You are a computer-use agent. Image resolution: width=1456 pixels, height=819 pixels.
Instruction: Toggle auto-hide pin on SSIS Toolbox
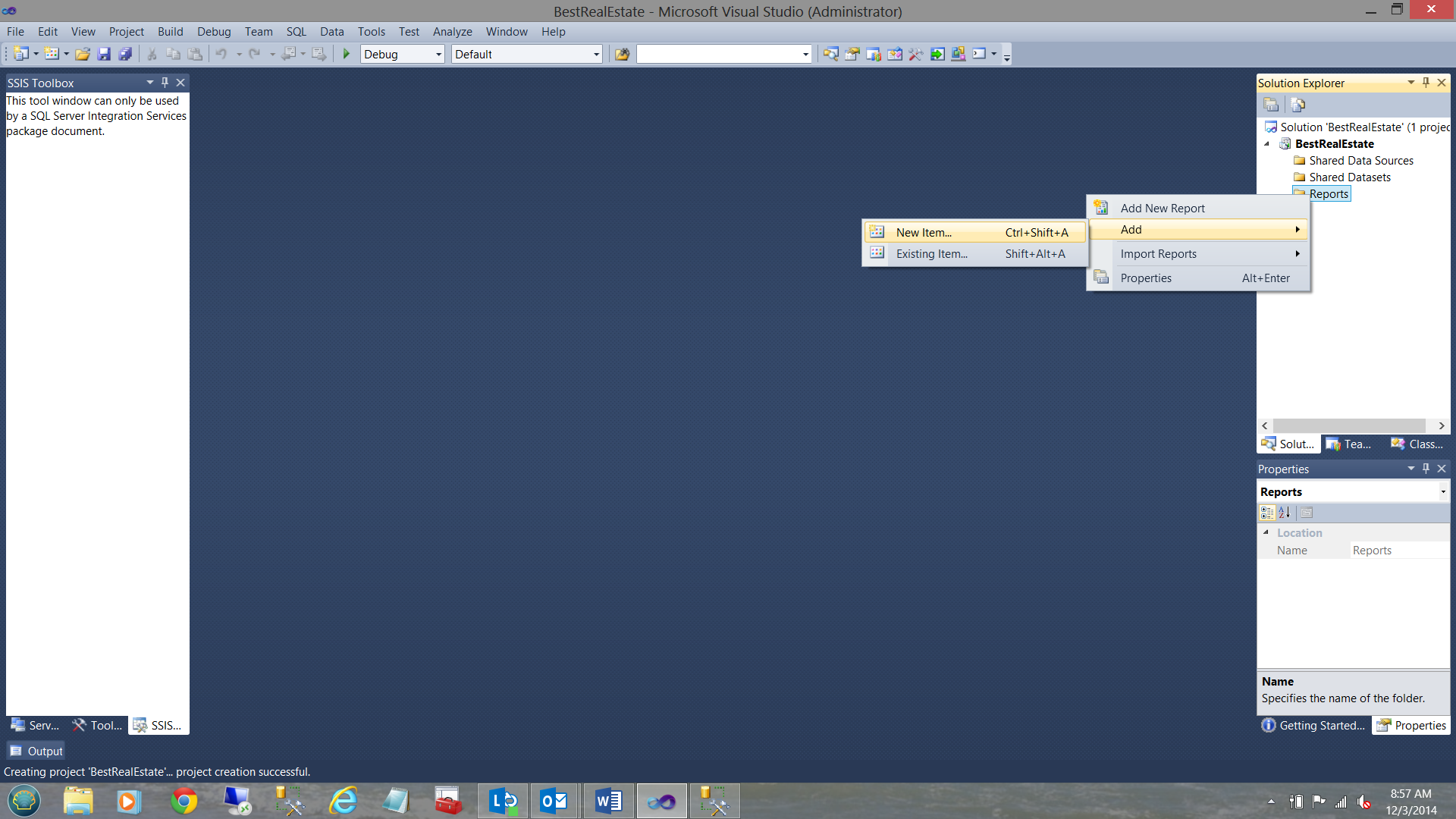(165, 82)
